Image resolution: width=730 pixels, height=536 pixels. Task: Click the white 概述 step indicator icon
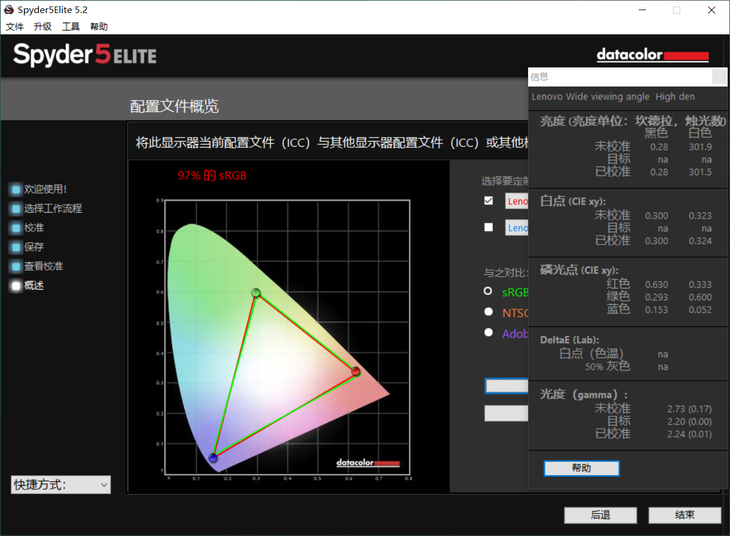pos(16,286)
